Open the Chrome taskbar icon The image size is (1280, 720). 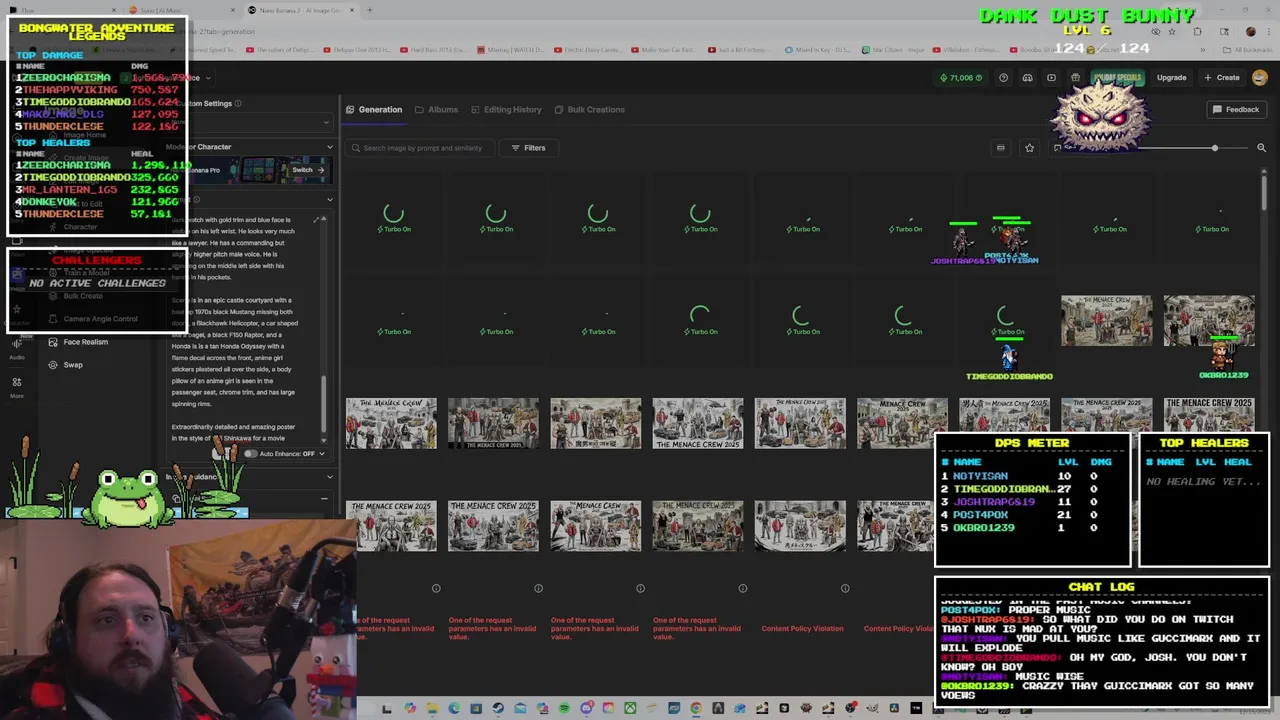(696, 708)
